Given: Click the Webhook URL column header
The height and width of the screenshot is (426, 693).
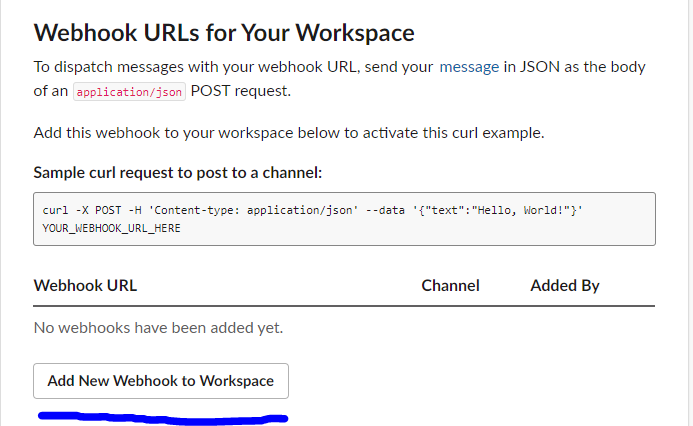Looking at the screenshot, I should click(85, 285).
